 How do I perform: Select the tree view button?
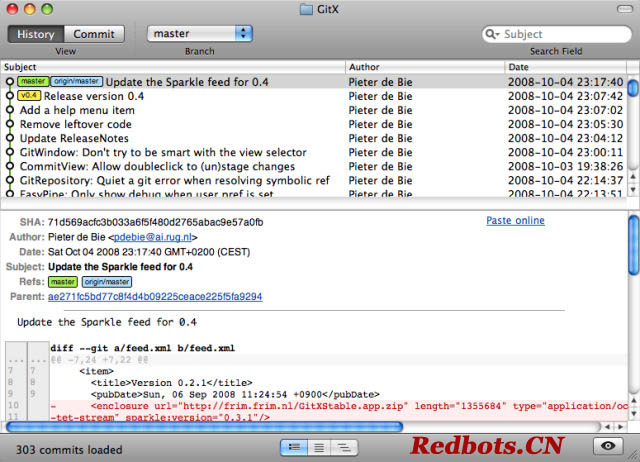point(344,447)
